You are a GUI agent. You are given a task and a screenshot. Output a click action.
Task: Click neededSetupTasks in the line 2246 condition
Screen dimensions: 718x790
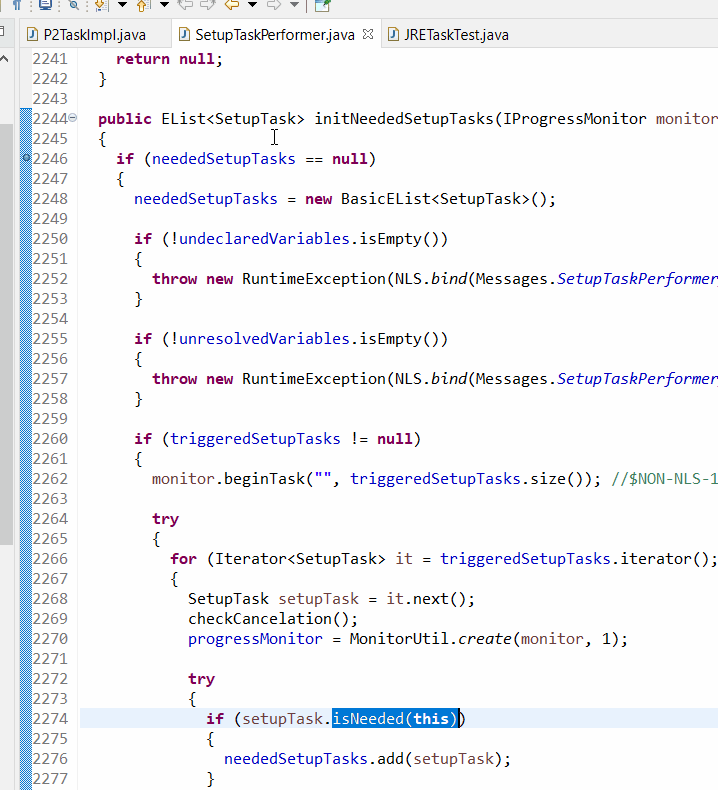(x=224, y=159)
